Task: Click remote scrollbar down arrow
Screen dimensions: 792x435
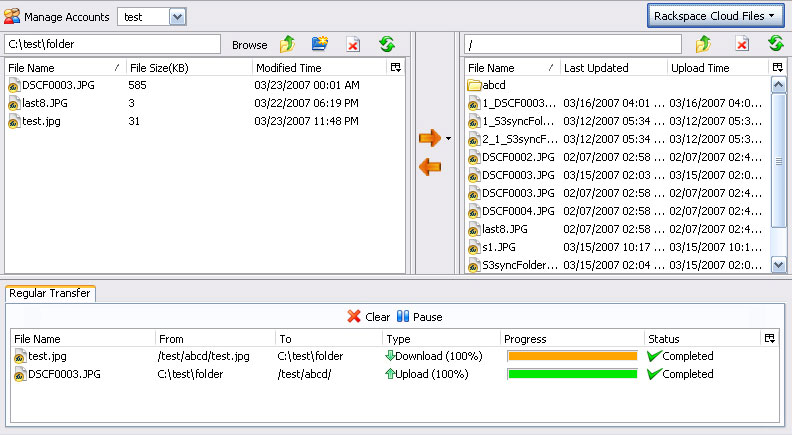Action: coord(778,264)
